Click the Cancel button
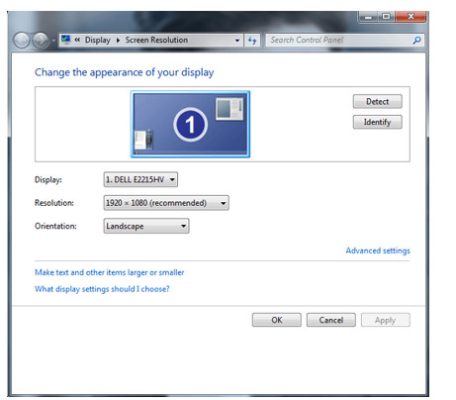This screenshot has width=456, height=400. click(x=331, y=320)
